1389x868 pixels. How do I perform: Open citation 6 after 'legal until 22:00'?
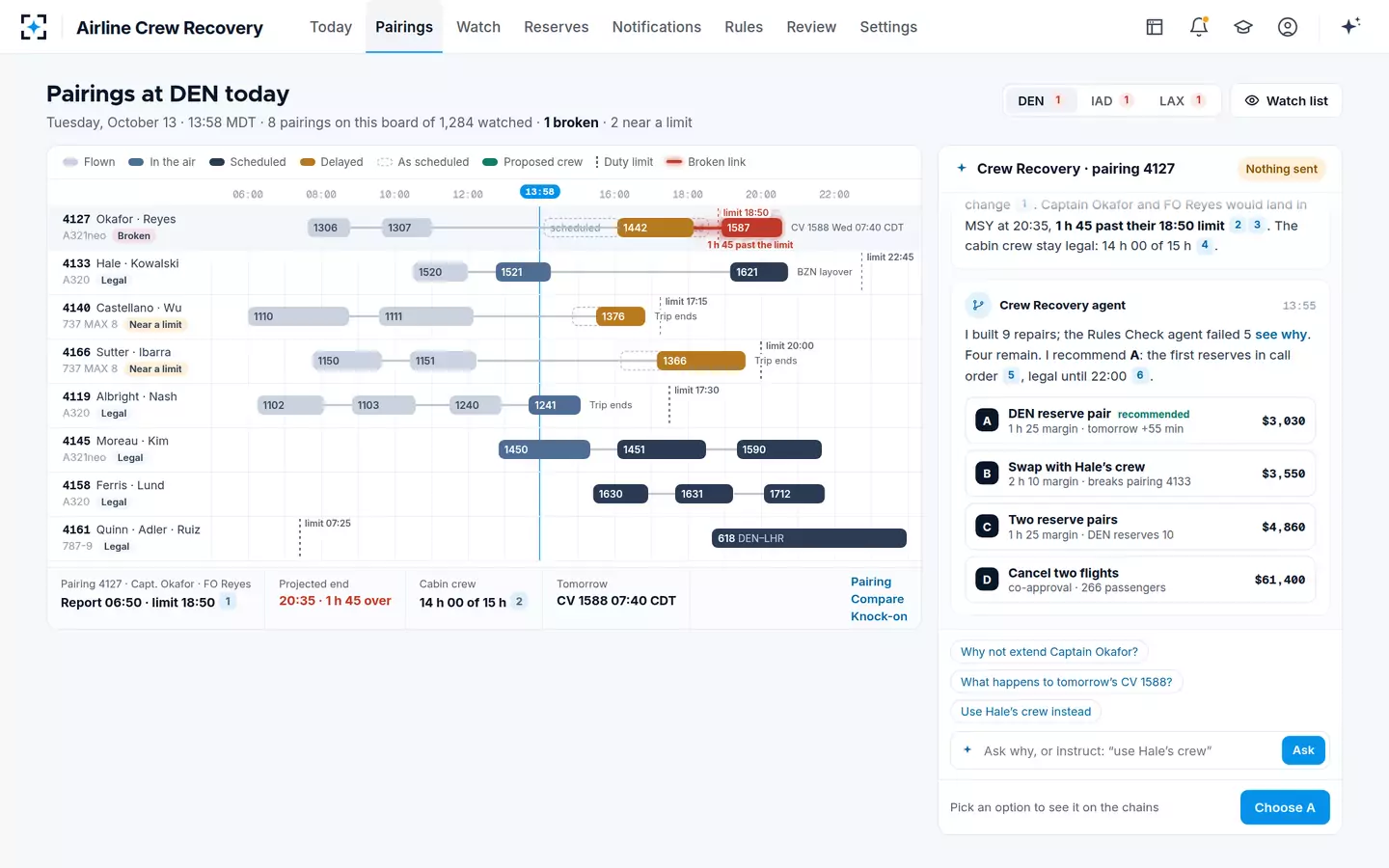1140,376
